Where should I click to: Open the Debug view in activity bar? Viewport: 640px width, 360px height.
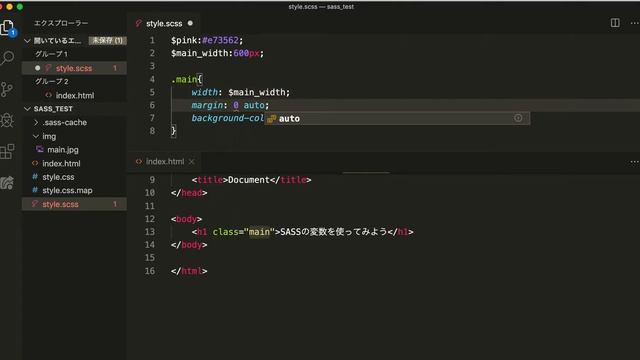[x=7, y=120]
